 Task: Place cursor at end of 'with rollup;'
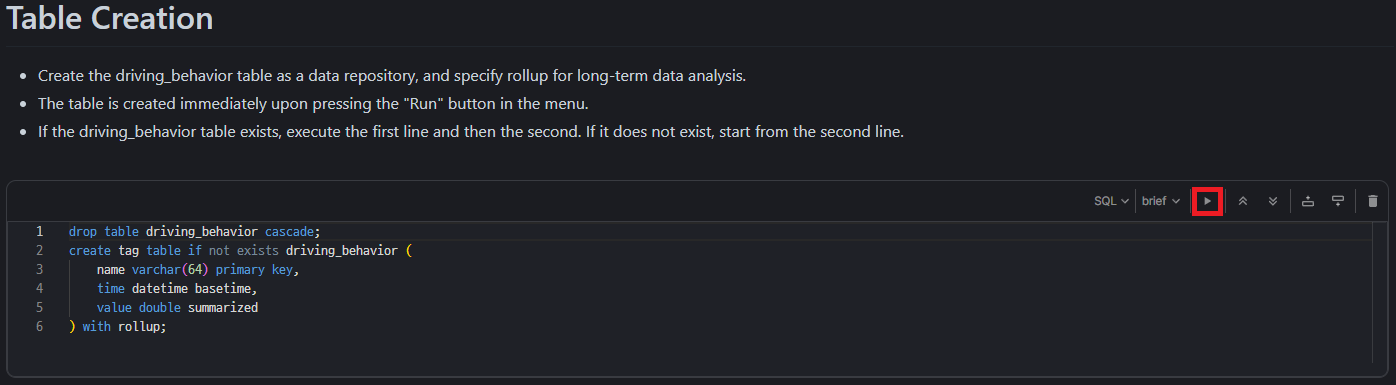166,326
